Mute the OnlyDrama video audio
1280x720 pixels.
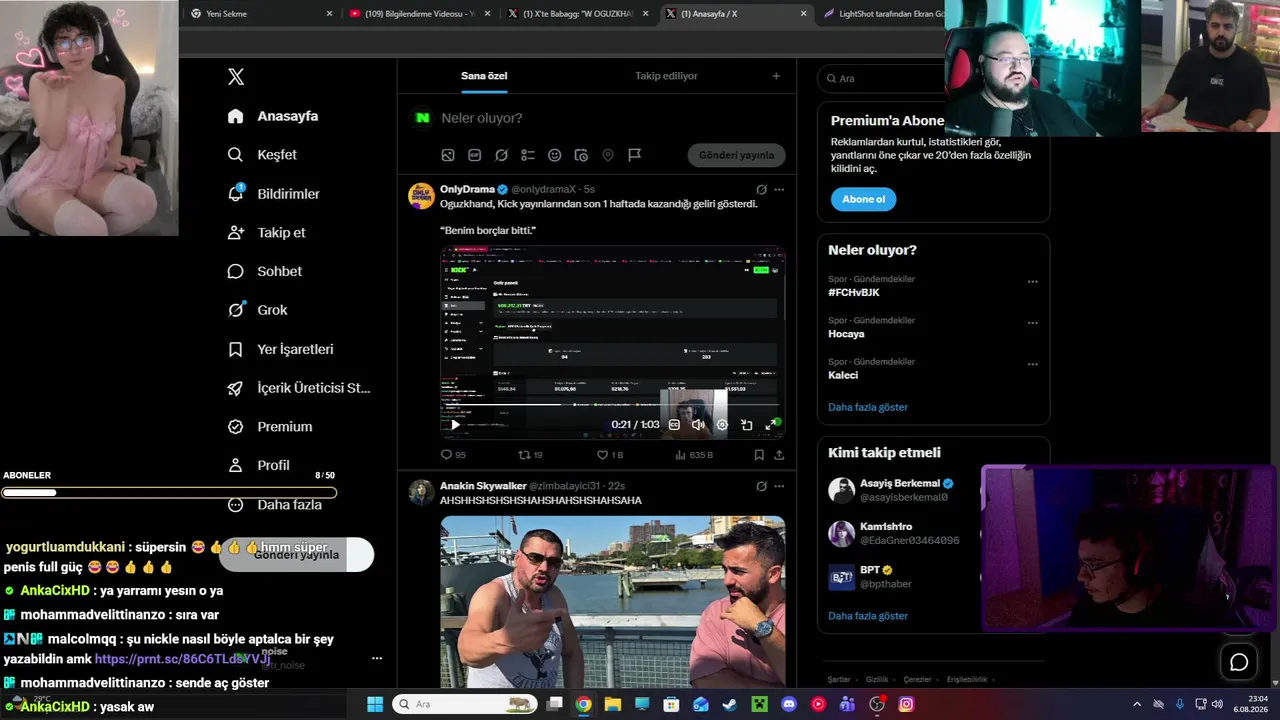(698, 425)
